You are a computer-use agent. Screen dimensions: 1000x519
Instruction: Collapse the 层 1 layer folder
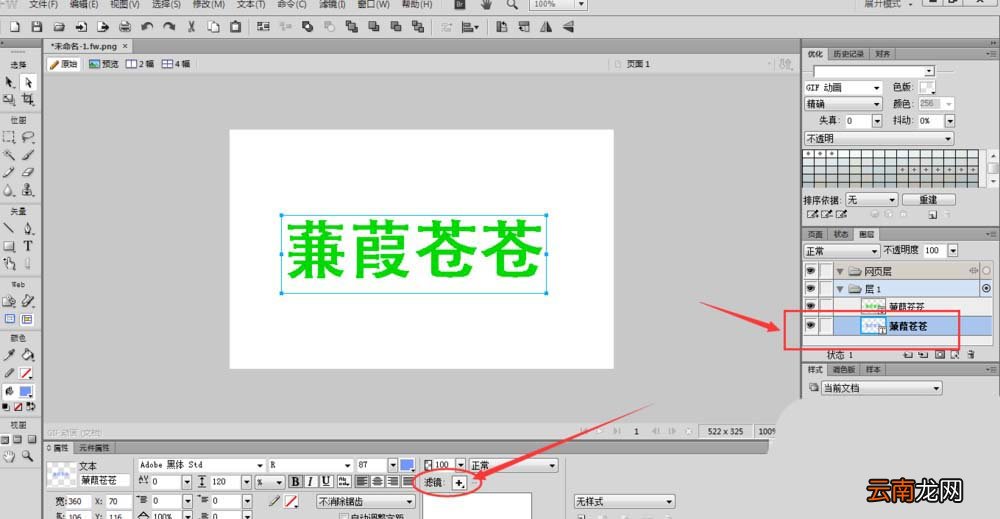[x=840, y=289]
